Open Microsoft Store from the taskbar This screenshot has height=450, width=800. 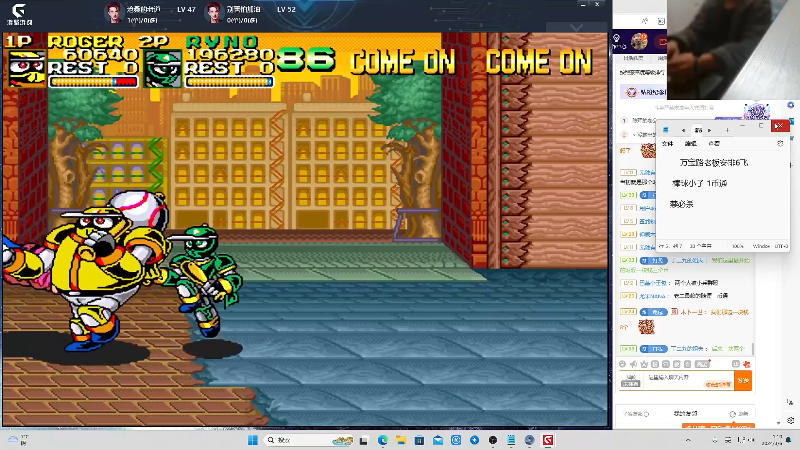[419, 440]
